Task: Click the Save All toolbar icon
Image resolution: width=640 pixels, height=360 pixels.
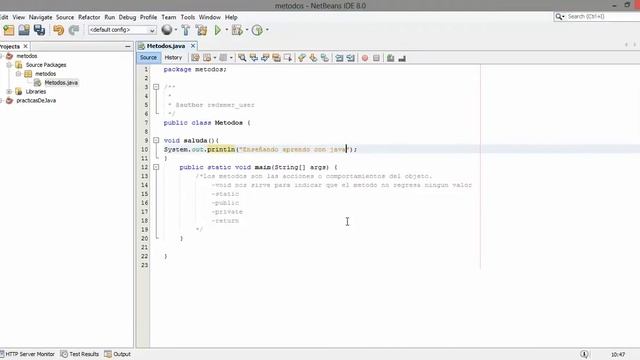Action: pos(39,30)
